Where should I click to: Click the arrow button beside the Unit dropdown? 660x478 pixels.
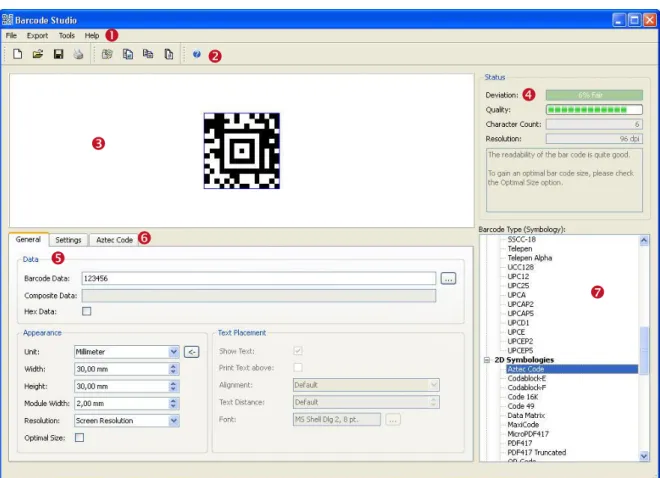[x=192, y=352]
